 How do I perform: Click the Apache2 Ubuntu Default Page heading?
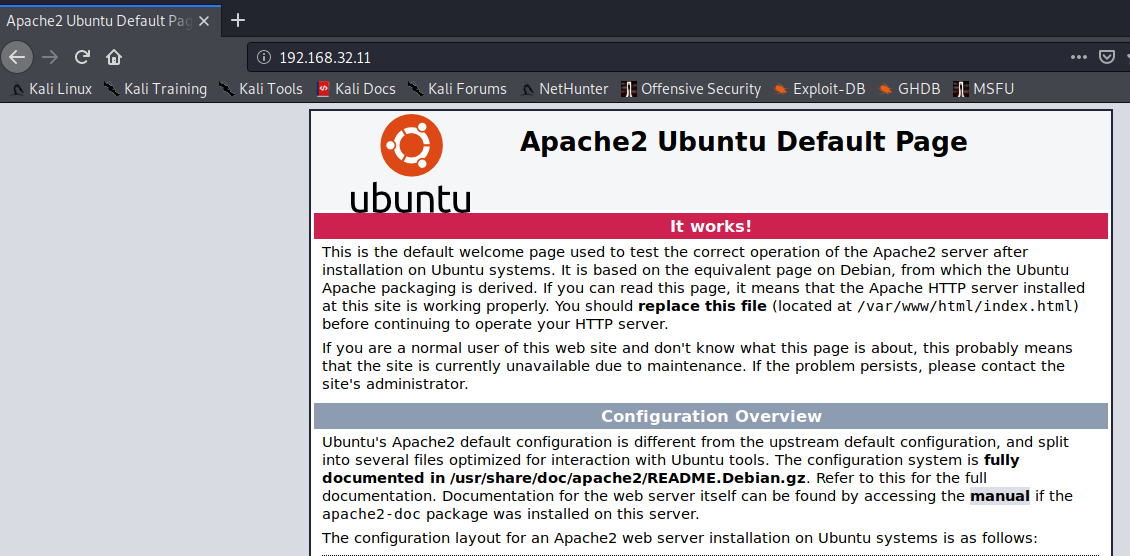coord(743,141)
